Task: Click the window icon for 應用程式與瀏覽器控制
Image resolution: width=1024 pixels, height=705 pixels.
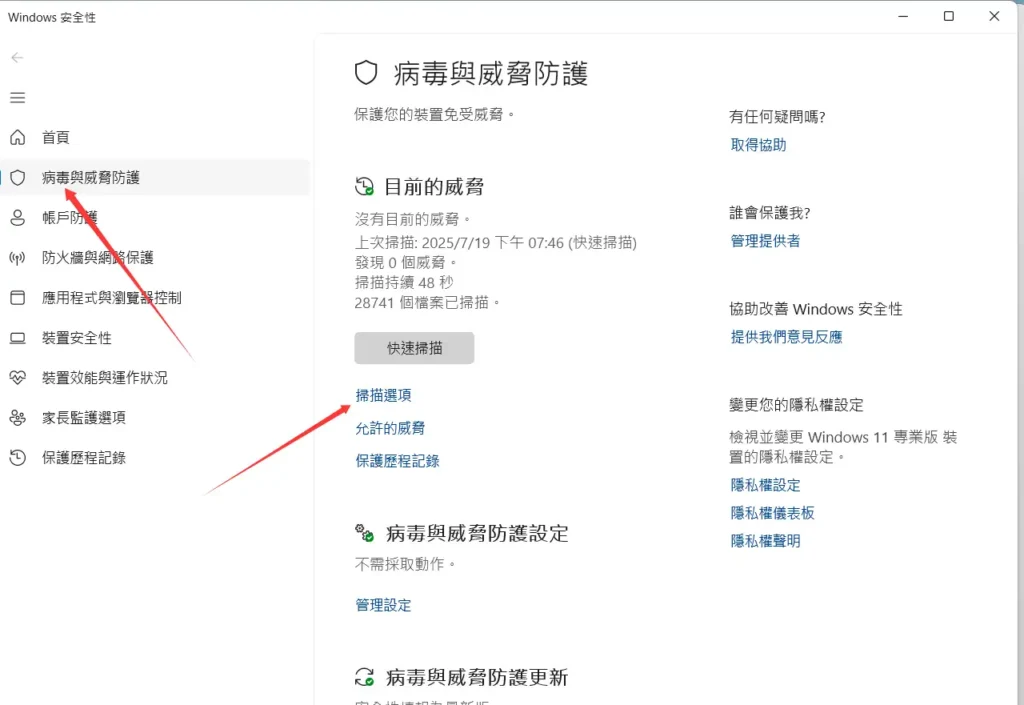Action: pos(18,298)
